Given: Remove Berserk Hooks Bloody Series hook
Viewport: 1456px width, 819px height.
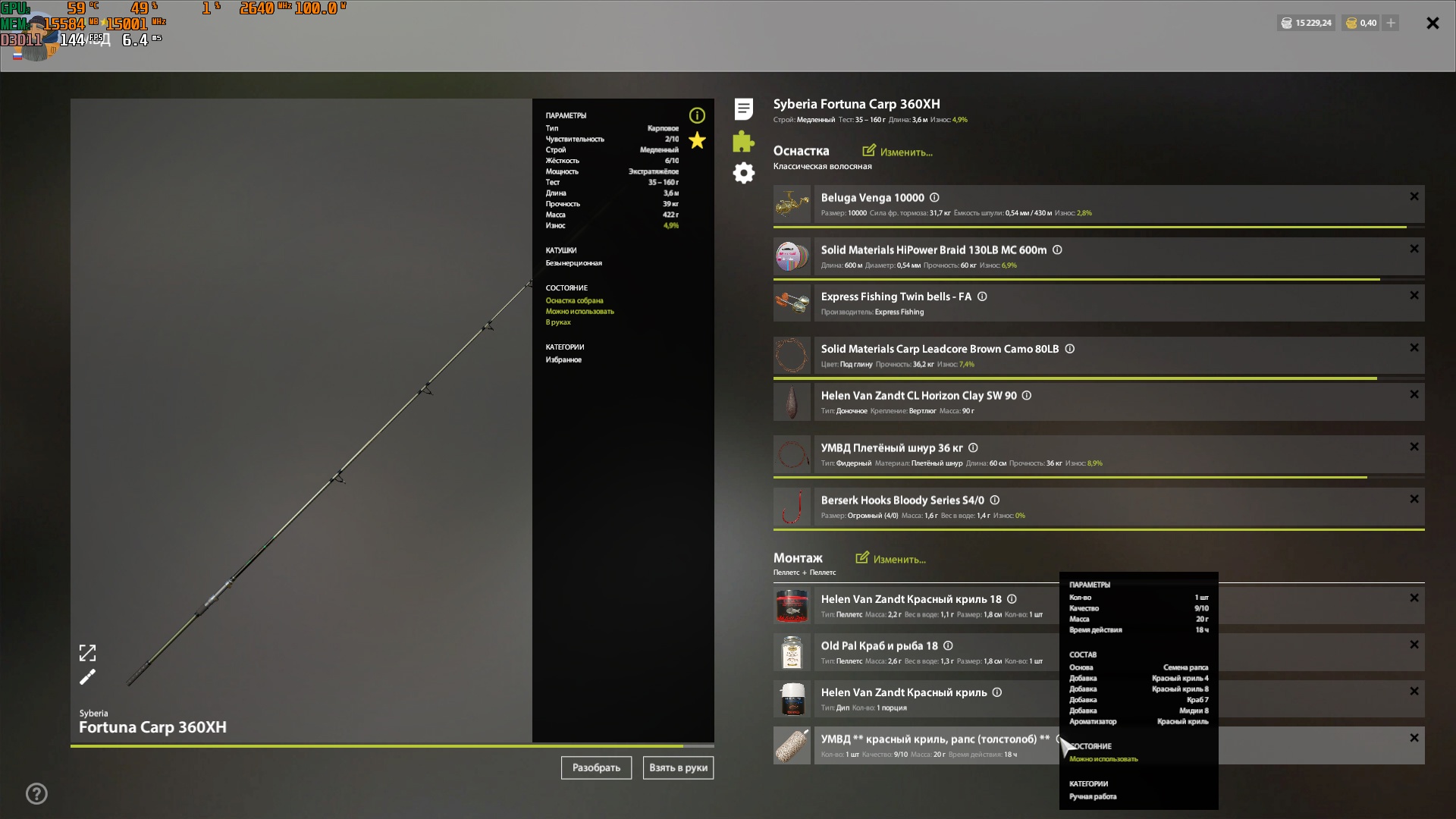Looking at the screenshot, I should coord(1414,499).
